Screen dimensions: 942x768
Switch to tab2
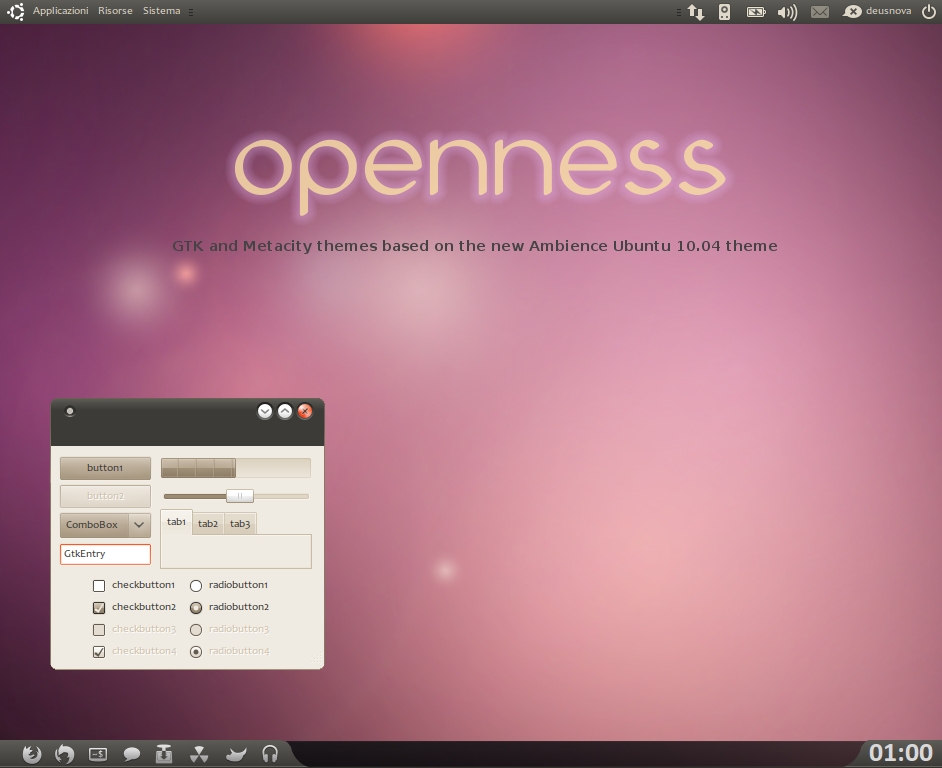tap(208, 524)
